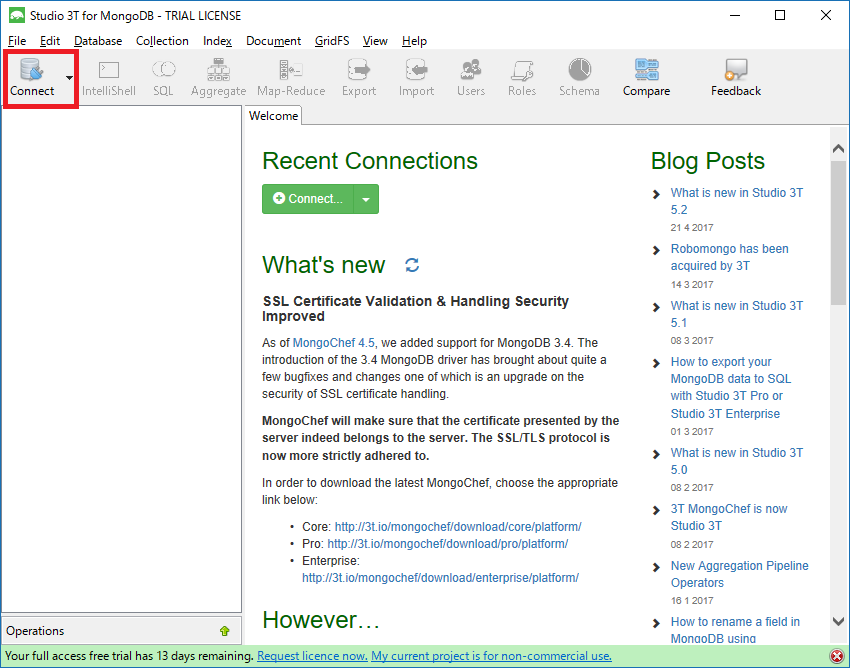Screen dimensions: 850x668
Task: Open the Pro download link
Action: click(x=447, y=543)
